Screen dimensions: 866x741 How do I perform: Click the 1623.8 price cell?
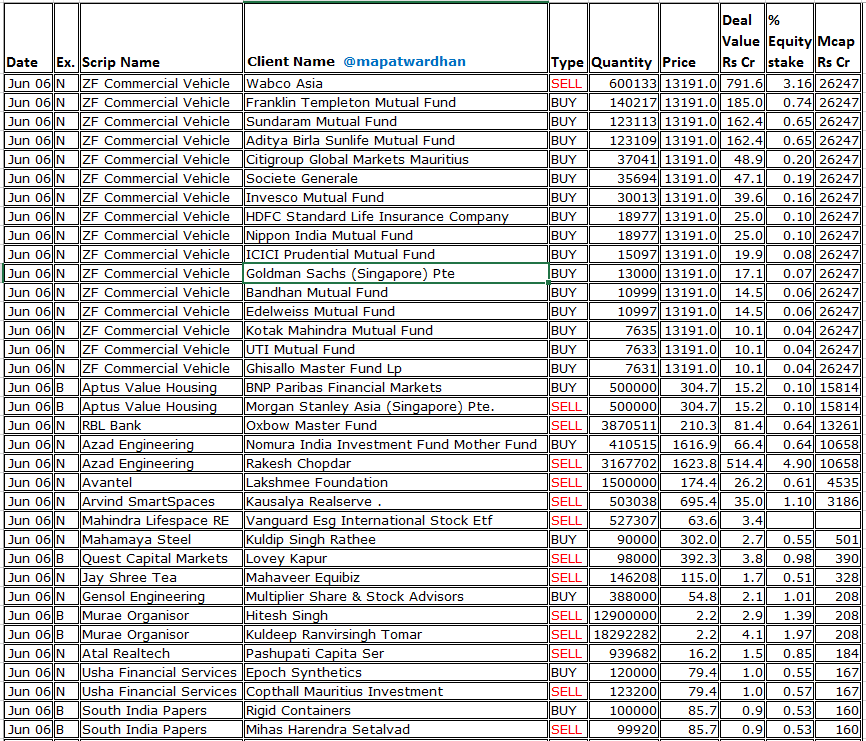[x=689, y=464]
